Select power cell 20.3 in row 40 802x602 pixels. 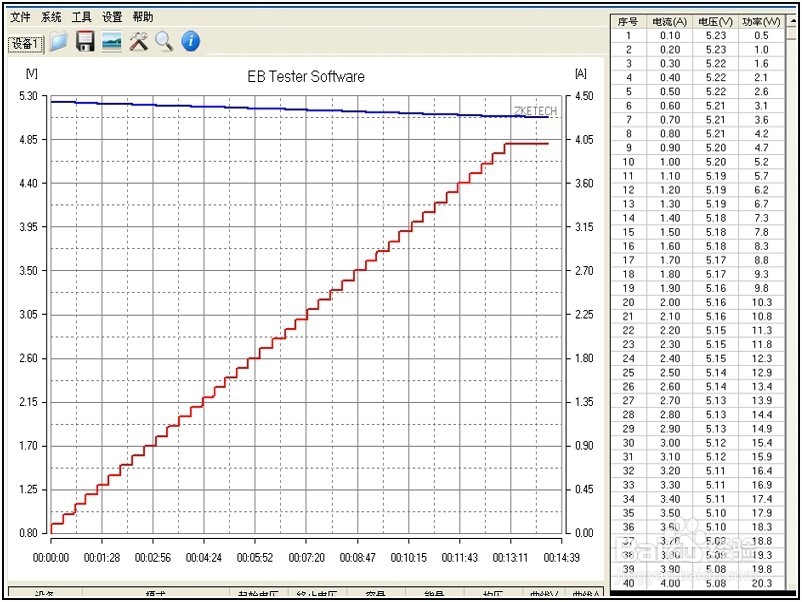tap(762, 583)
